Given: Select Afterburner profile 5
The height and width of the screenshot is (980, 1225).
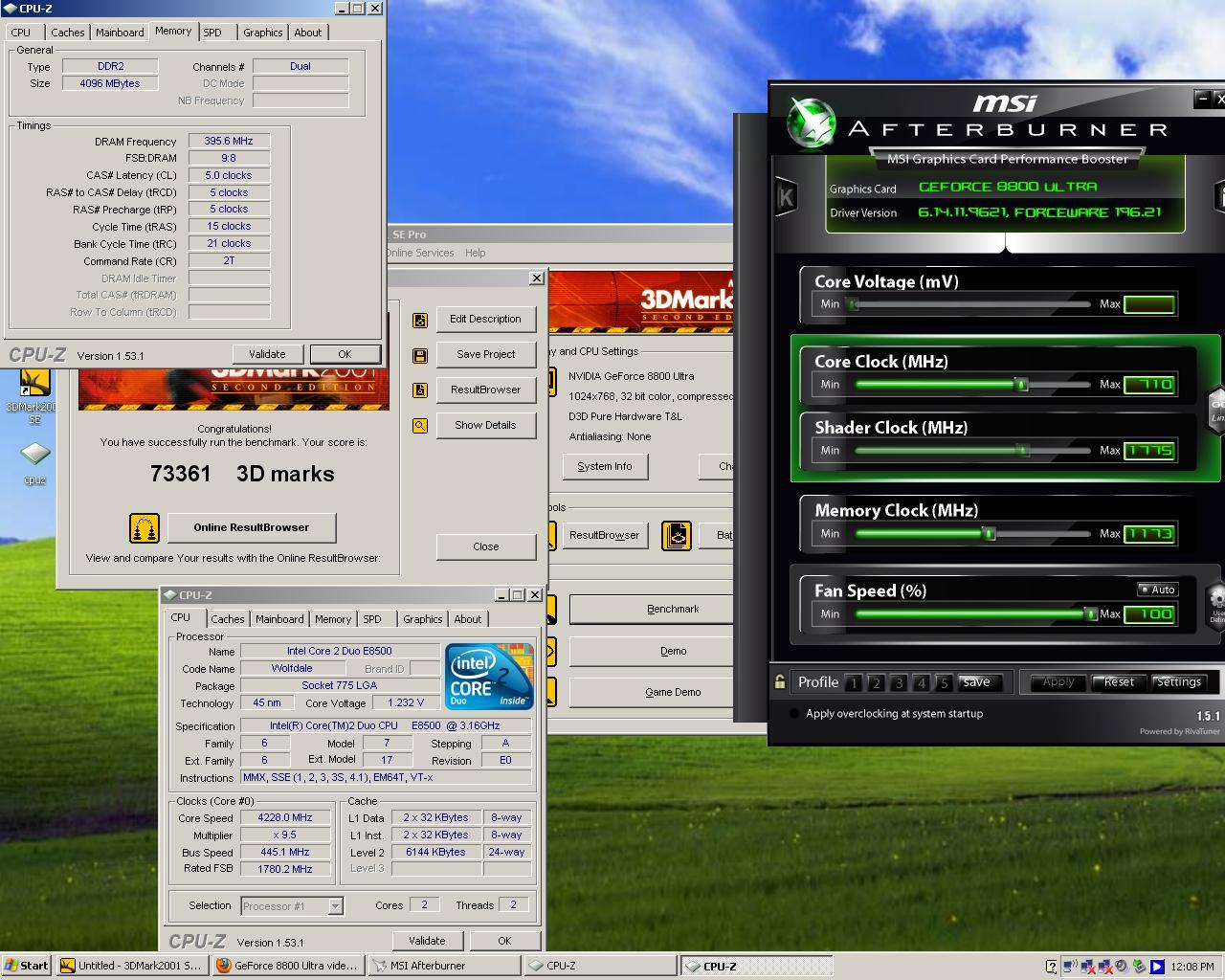Looking at the screenshot, I should coord(944,683).
